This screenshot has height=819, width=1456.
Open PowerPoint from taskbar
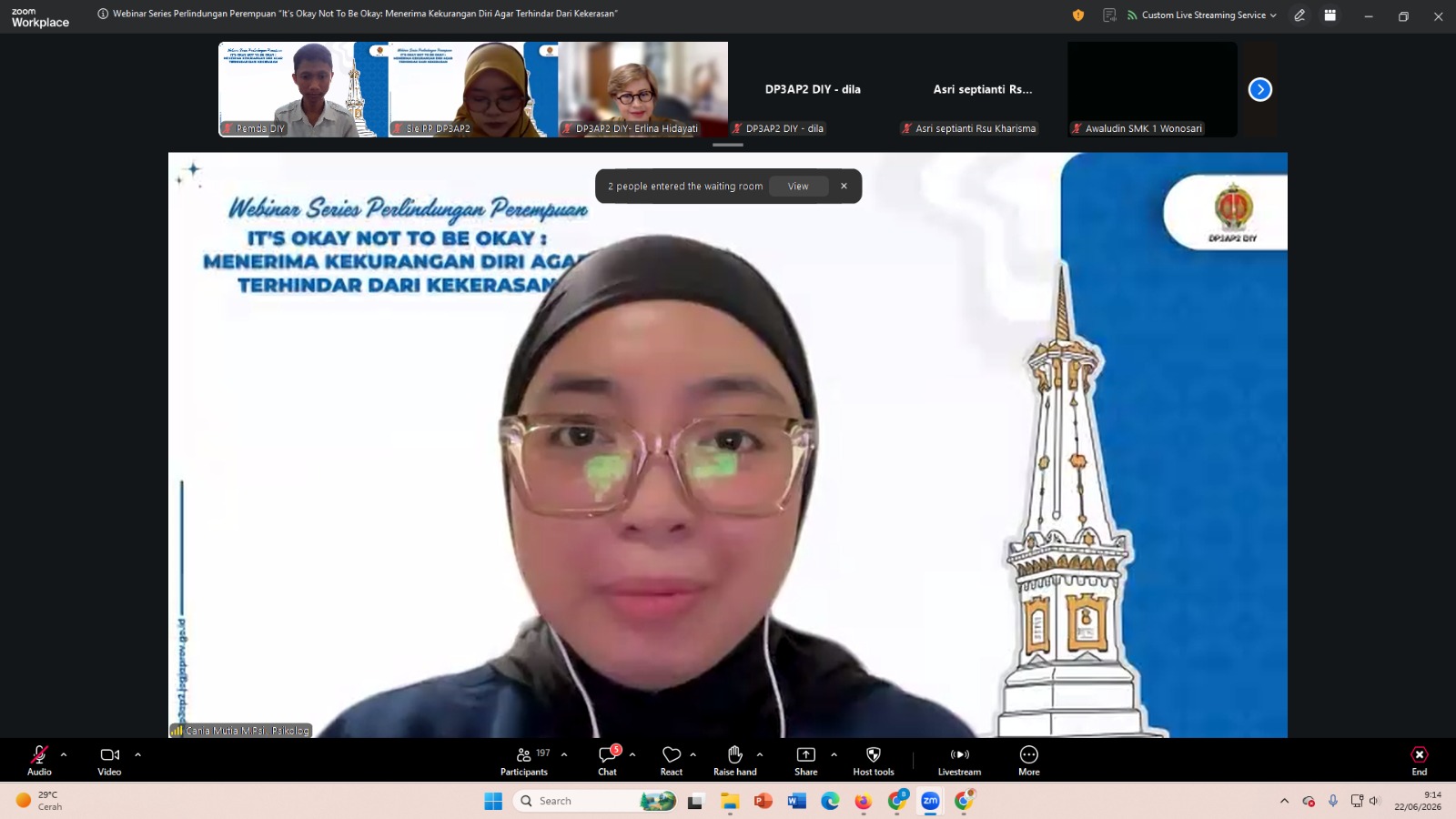(763, 801)
